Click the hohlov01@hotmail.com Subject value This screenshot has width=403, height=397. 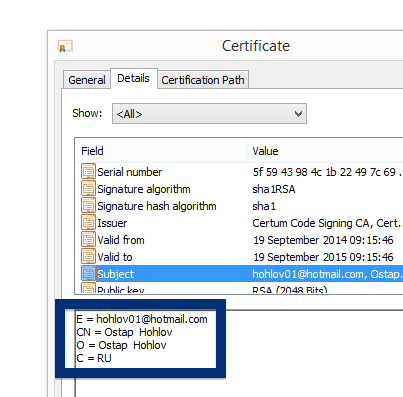pos(327,274)
